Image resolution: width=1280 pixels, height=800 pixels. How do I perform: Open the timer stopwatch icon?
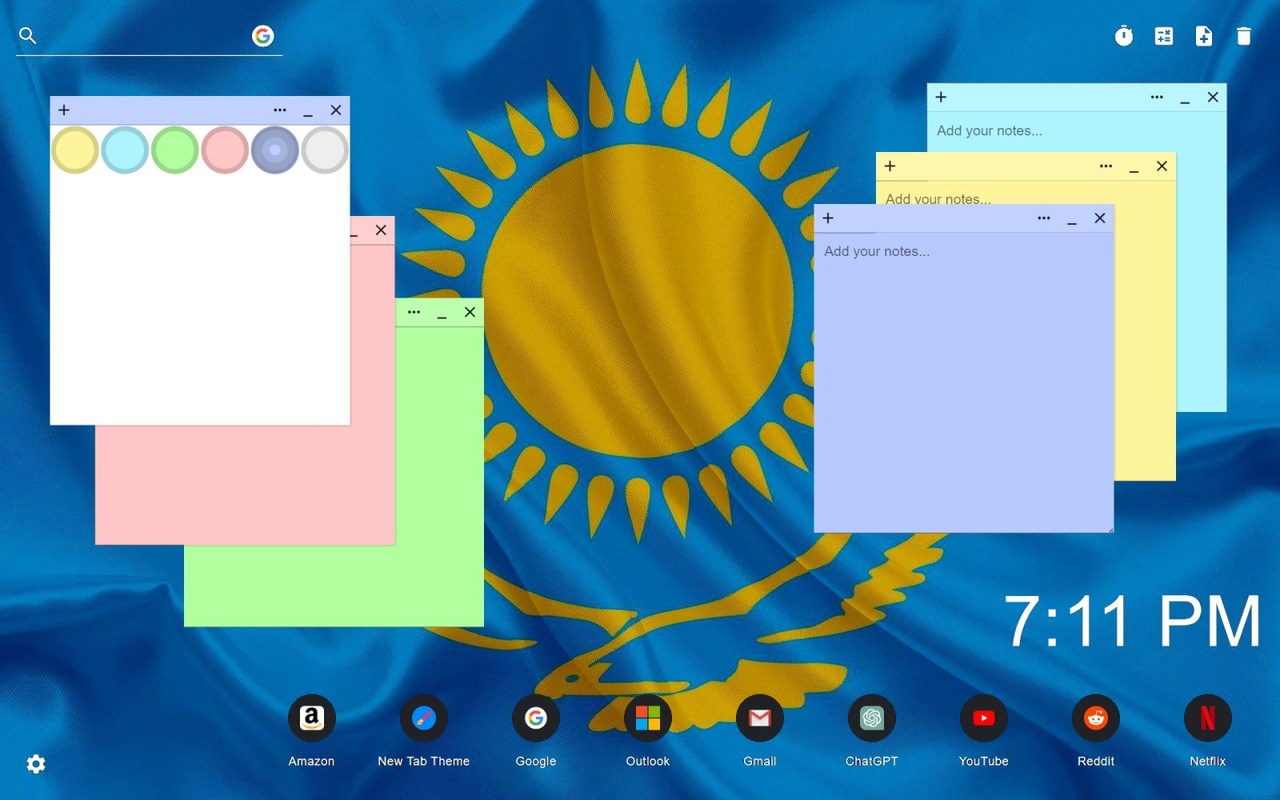pyautogui.click(x=1124, y=36)
